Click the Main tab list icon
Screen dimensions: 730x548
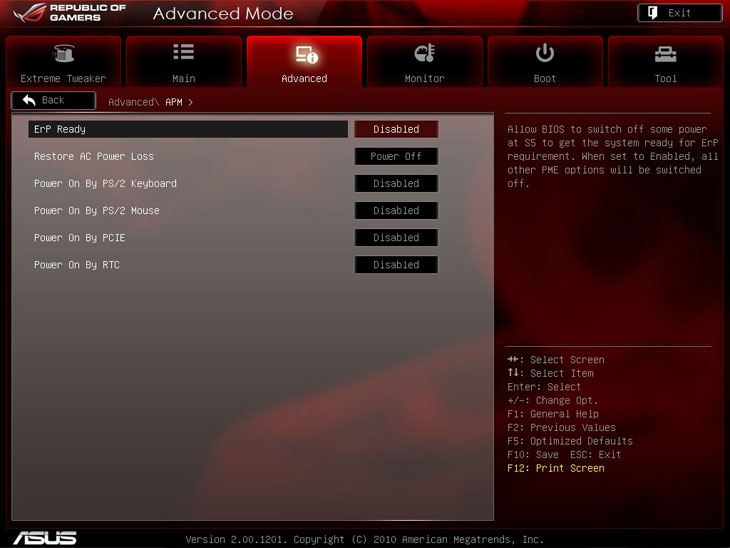coord(183,53)
